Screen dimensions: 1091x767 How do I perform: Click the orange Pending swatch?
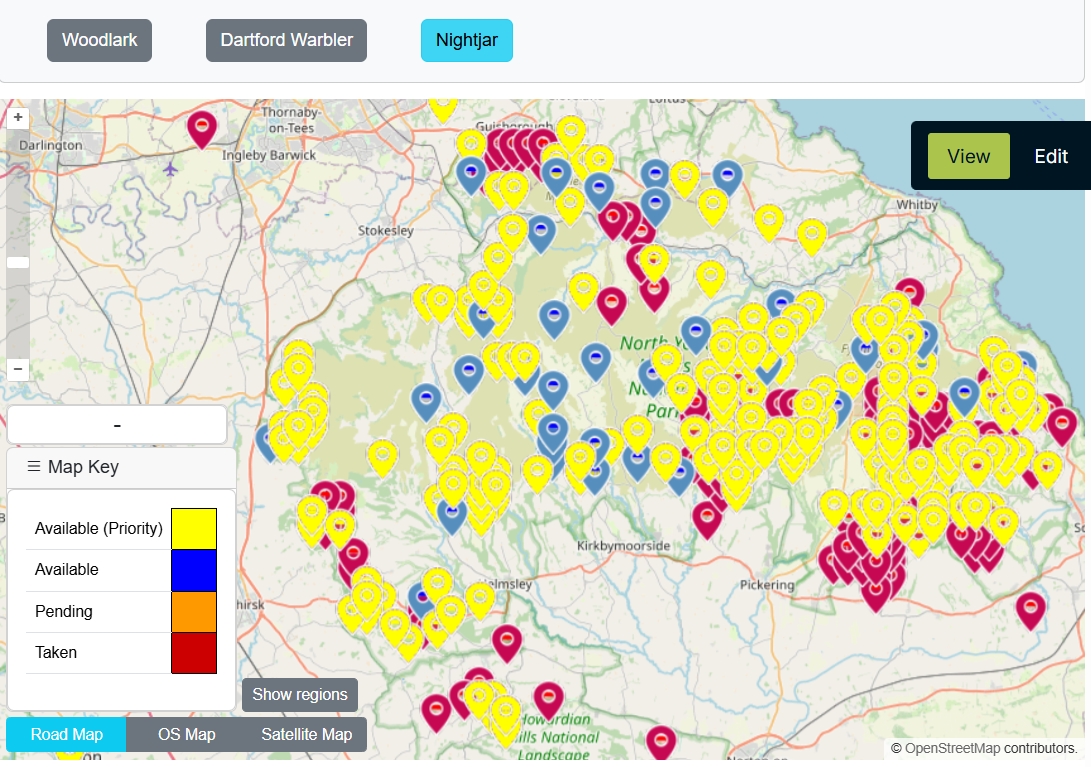point(194,612)
